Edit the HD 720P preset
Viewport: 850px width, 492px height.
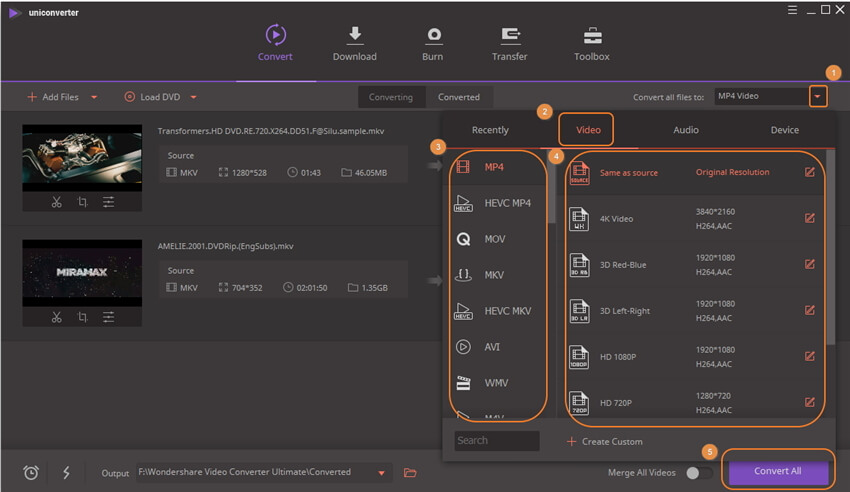click(x=809, y=402)
